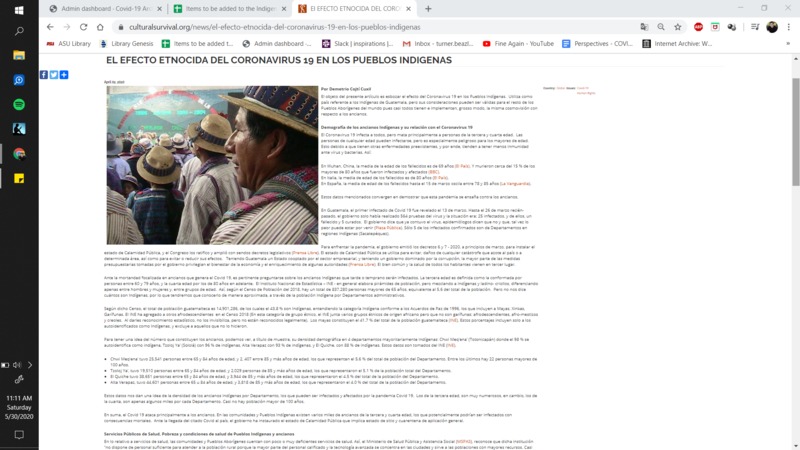Open the taskbar clock showing 11:11 AM
This screenshot has height=450, width=800.
click(x=19, y=407)
